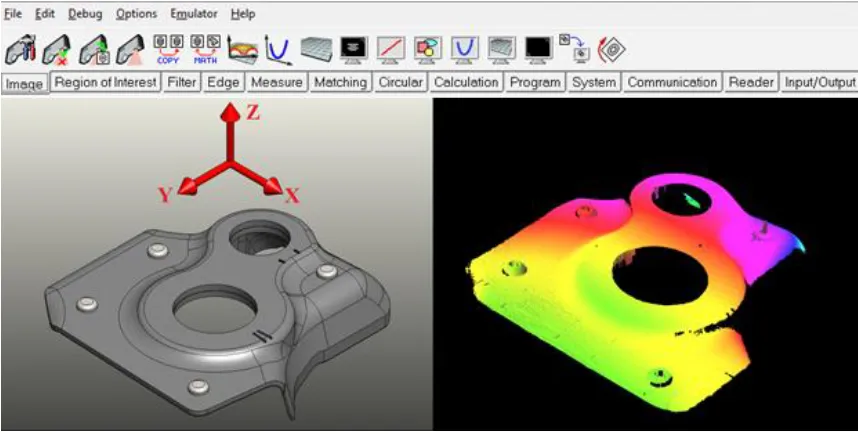Open the Debug menu
Viewport: 858px width, 434px height.
85,14
